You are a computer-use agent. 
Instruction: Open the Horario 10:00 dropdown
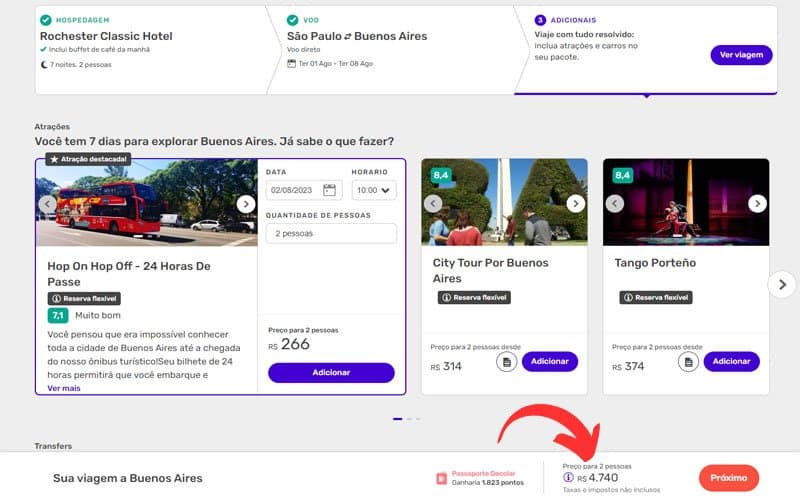coord(373,190)
